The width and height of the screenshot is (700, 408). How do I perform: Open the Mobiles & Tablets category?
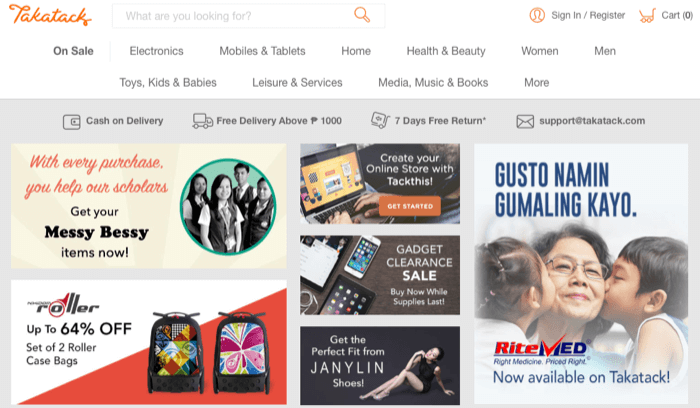[262, 51]
